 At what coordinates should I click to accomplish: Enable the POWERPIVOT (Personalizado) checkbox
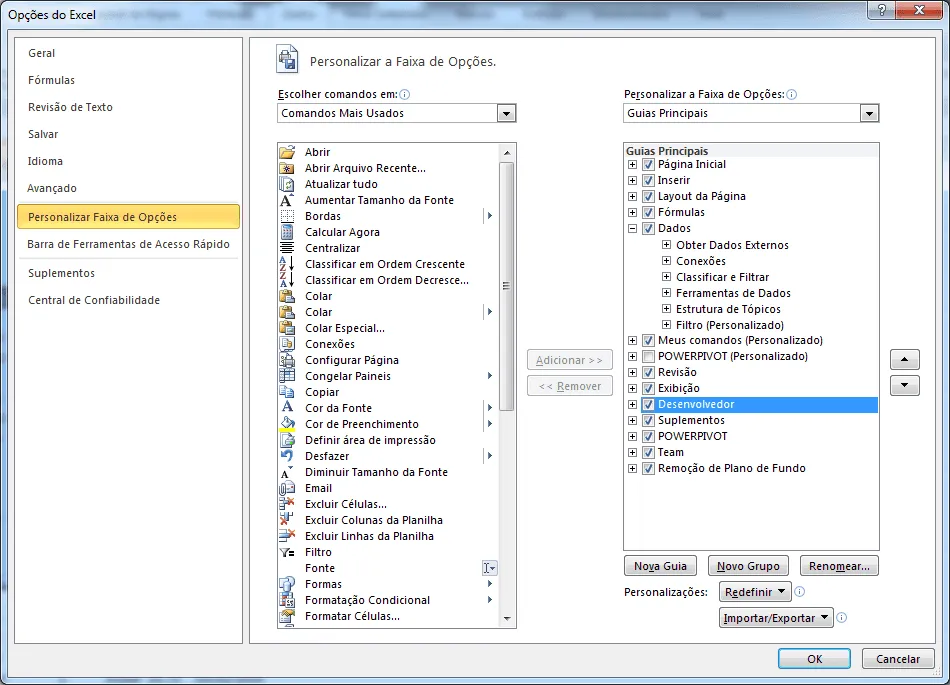pyautogui.click(x=648, y=356)
